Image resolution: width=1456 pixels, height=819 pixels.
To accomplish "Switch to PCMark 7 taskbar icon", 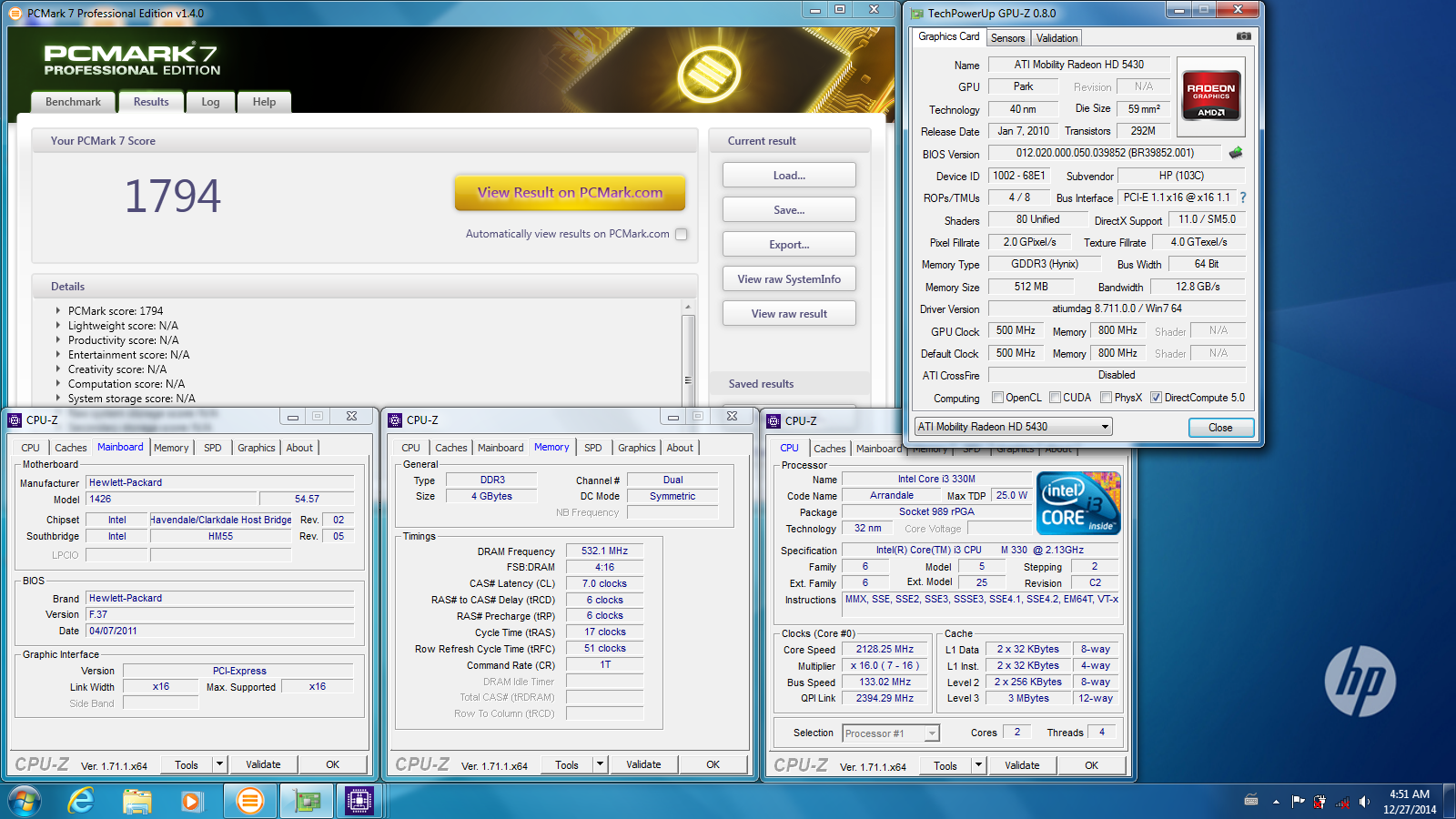I will point(249,801).
